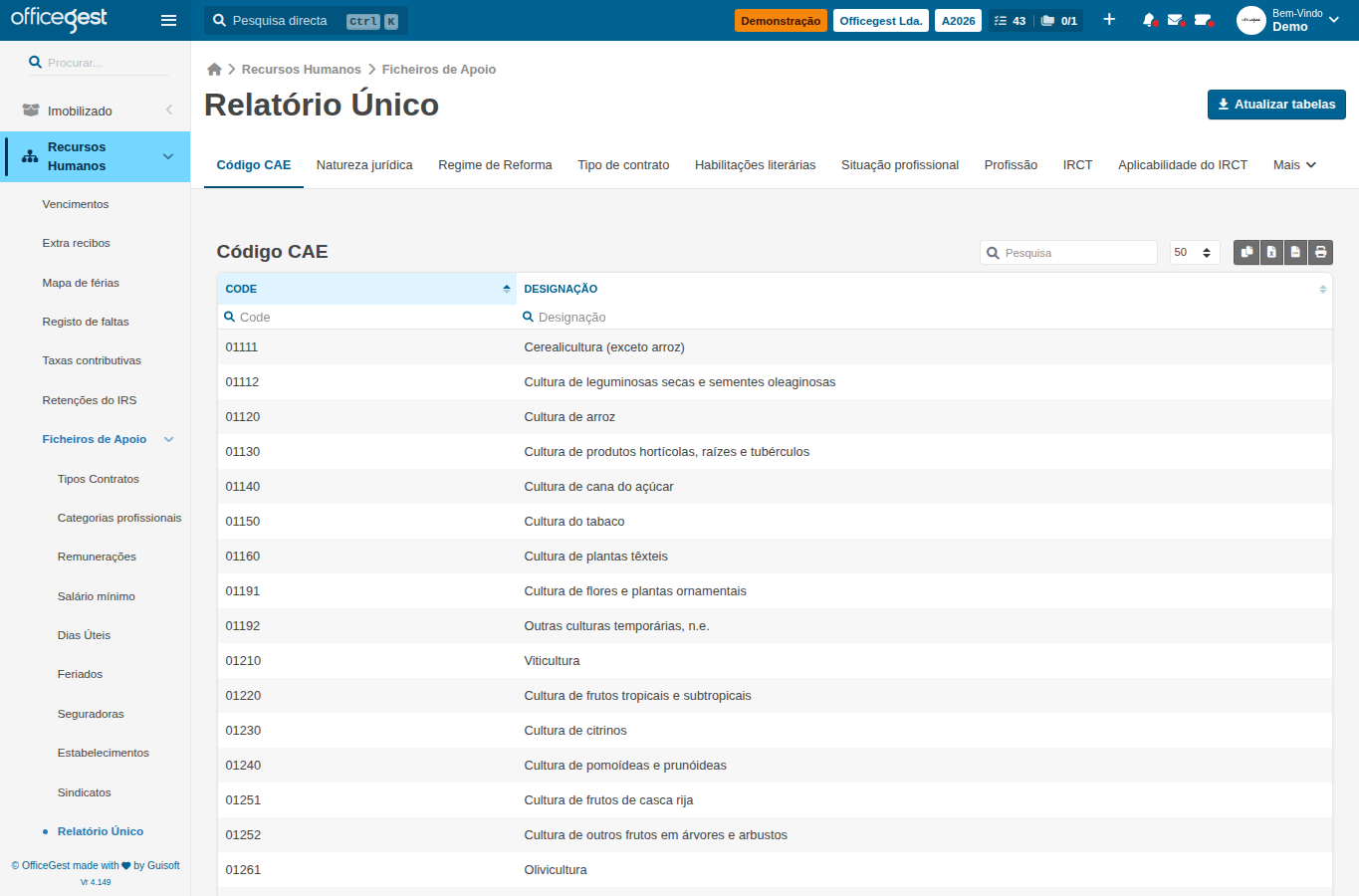Viewport: 1359px width, 896px height.
Task: Open Seguradoras submenu item
Action: click(91, 714)
